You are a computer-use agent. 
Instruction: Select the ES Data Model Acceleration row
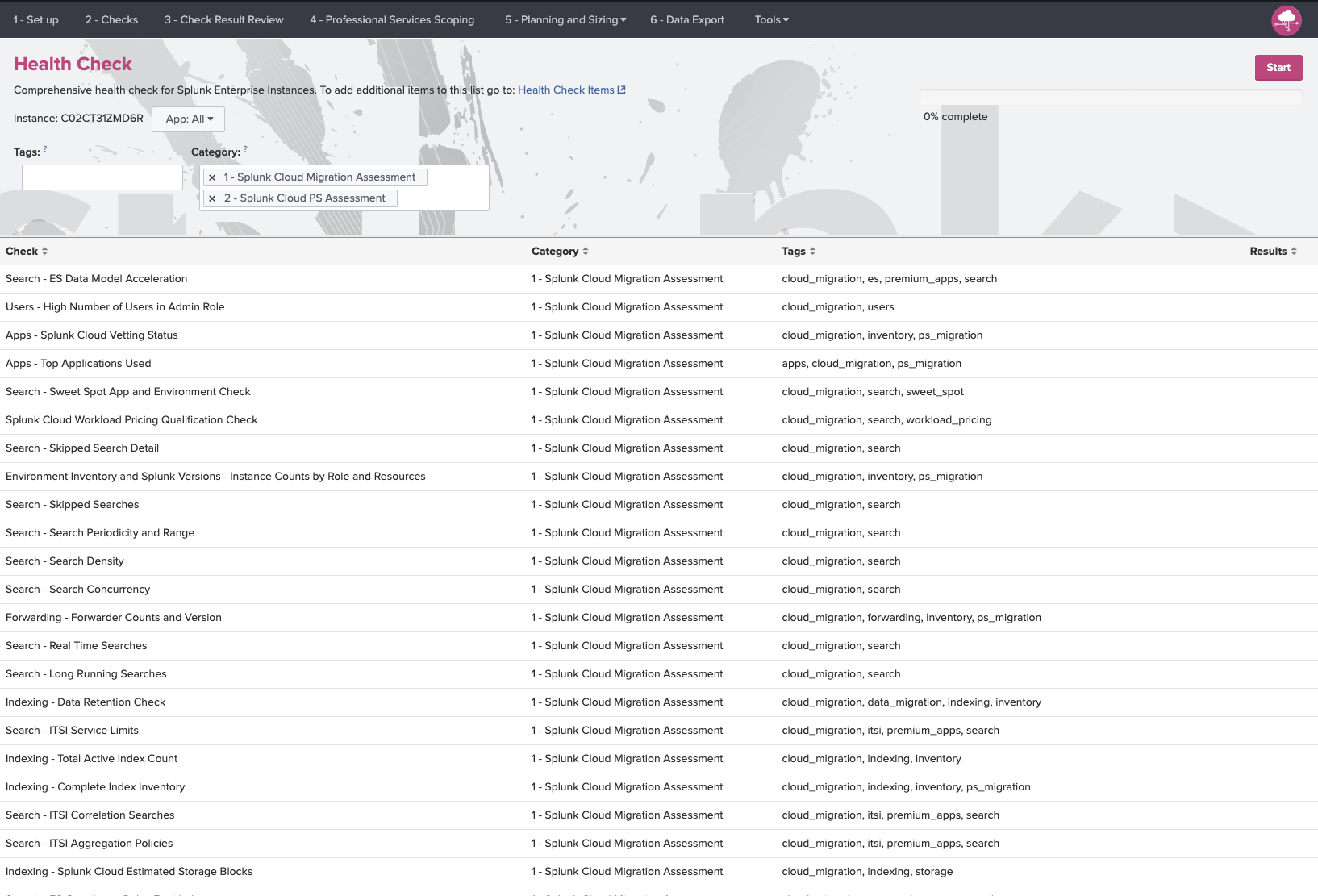click(x=659, y=279)
